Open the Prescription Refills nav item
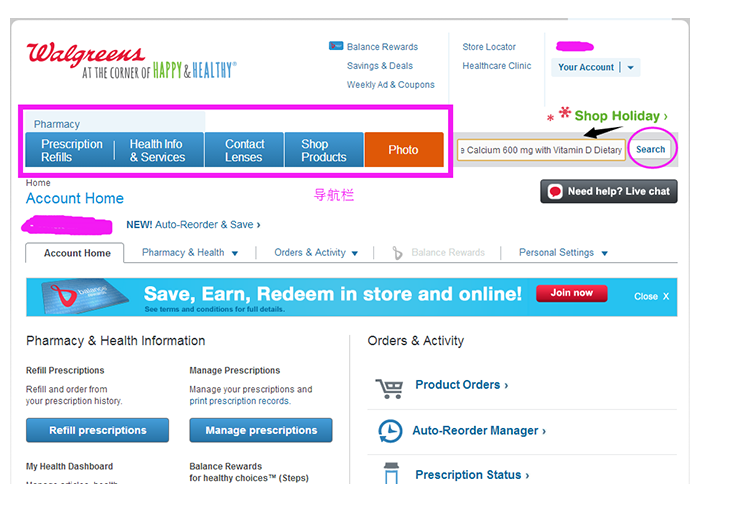733x512 pixels. click(72, 150)
